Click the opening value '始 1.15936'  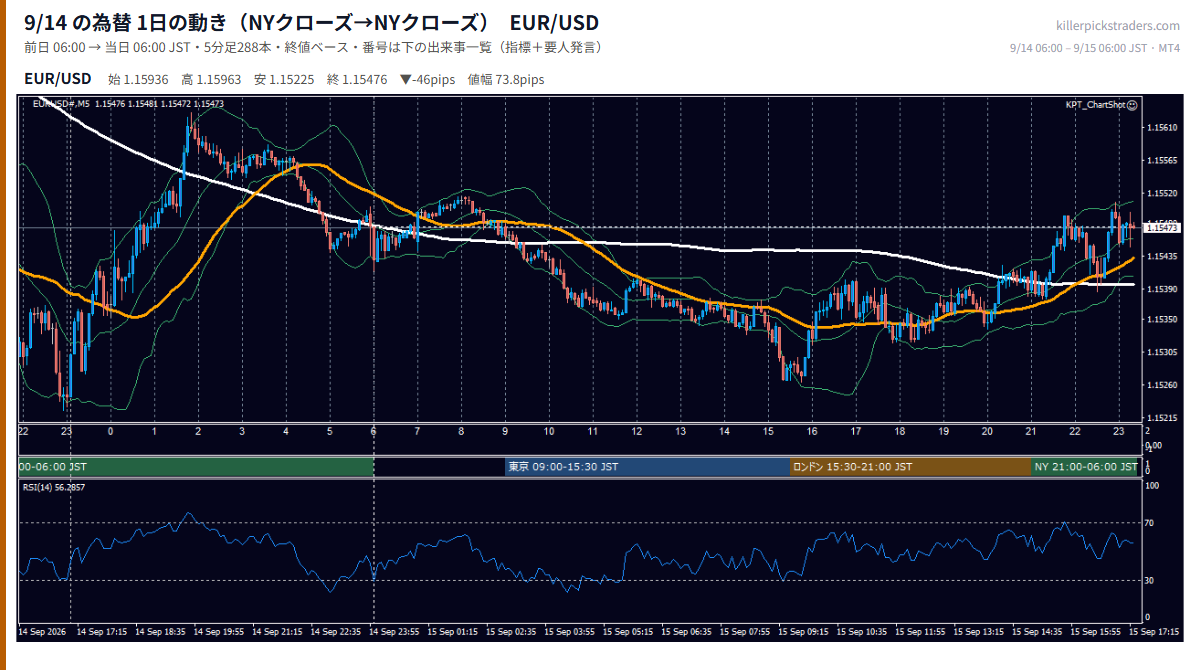click(138, 80)
